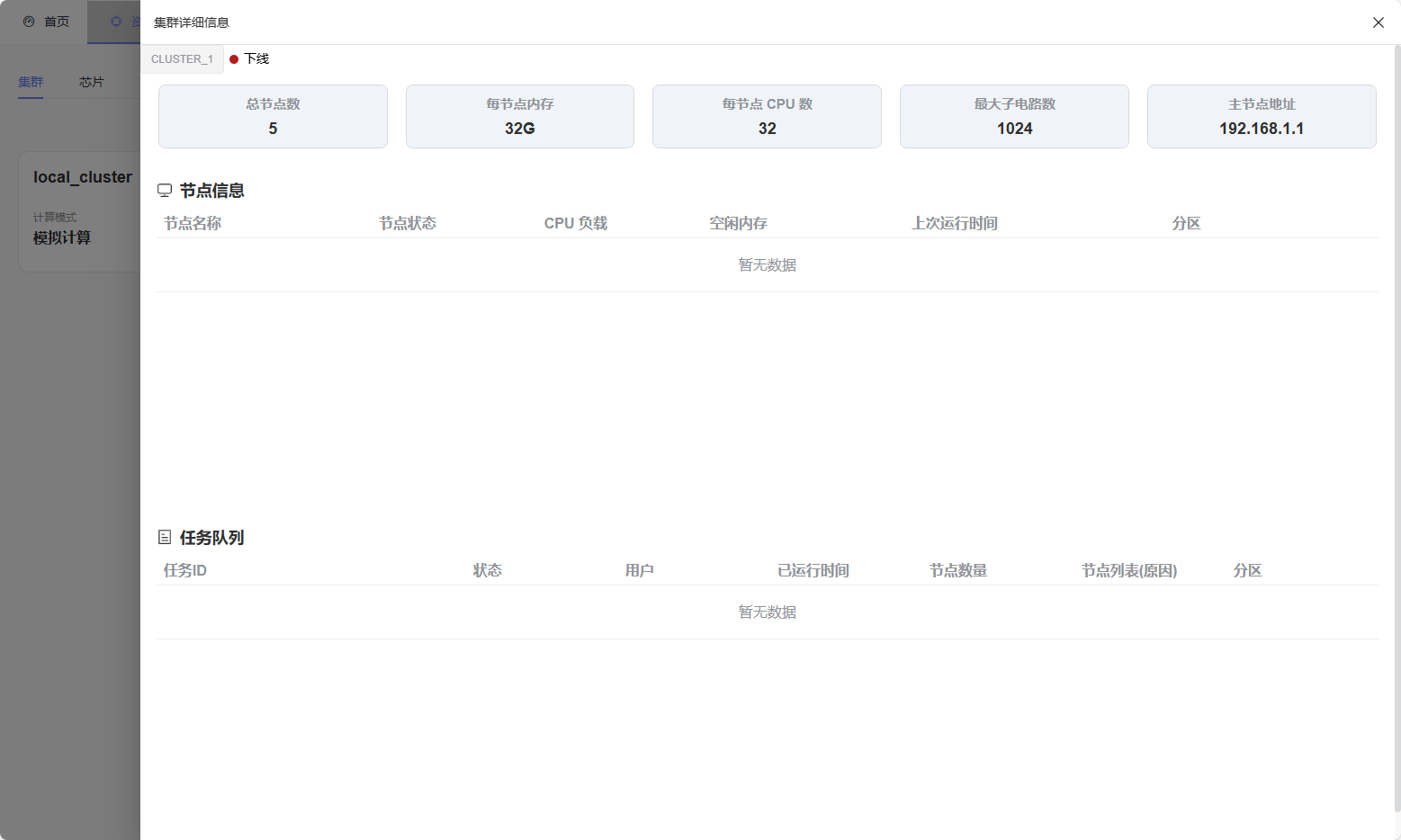The height and width of the screenshot is (840, 1401).
Task: Open the local_cluster card
Action: pos(82,211)
